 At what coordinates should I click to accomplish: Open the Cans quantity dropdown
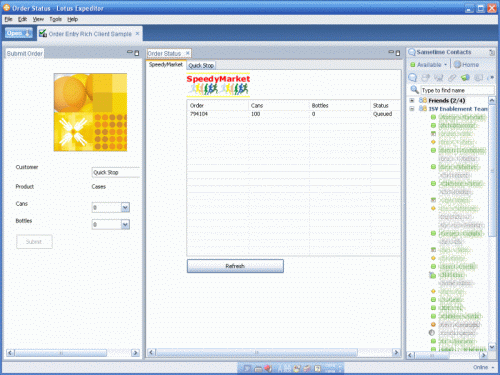click(125, 207)
